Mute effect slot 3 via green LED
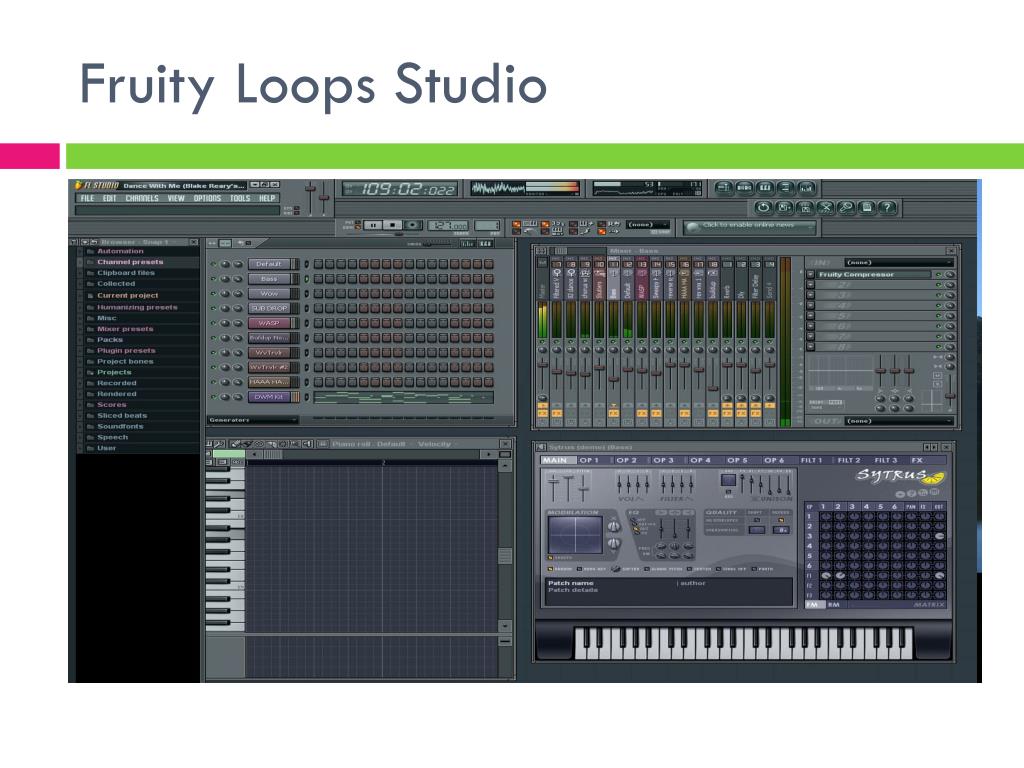The height and width of the screenshot is (768, 1024). tap(938, 295)
